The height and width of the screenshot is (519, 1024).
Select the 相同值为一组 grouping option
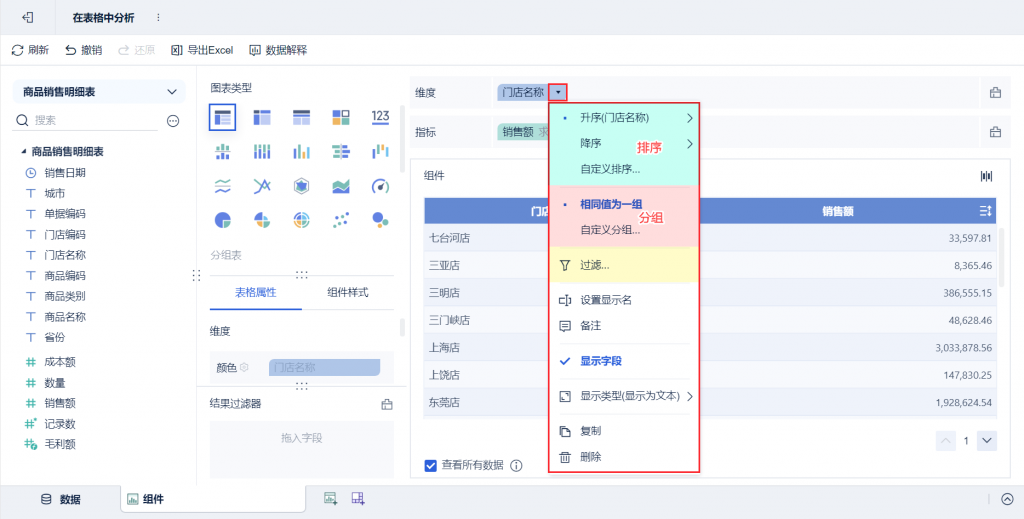[x=624, y=204]
